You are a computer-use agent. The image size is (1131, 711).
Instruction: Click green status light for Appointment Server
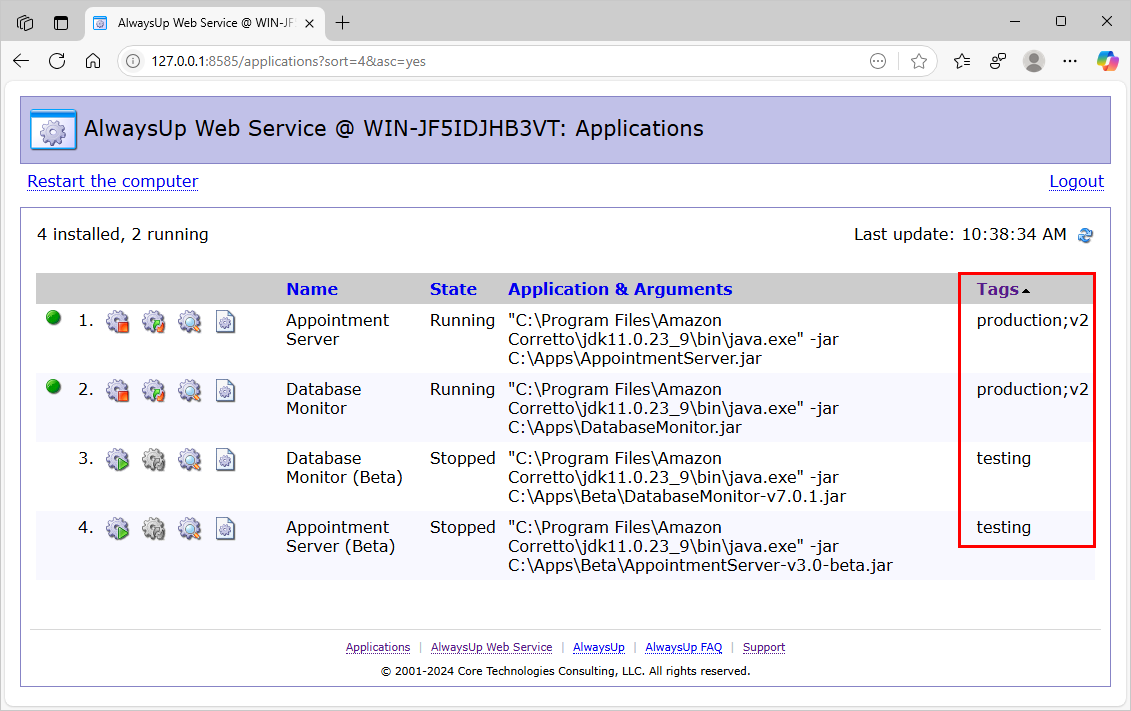(53, 317)
